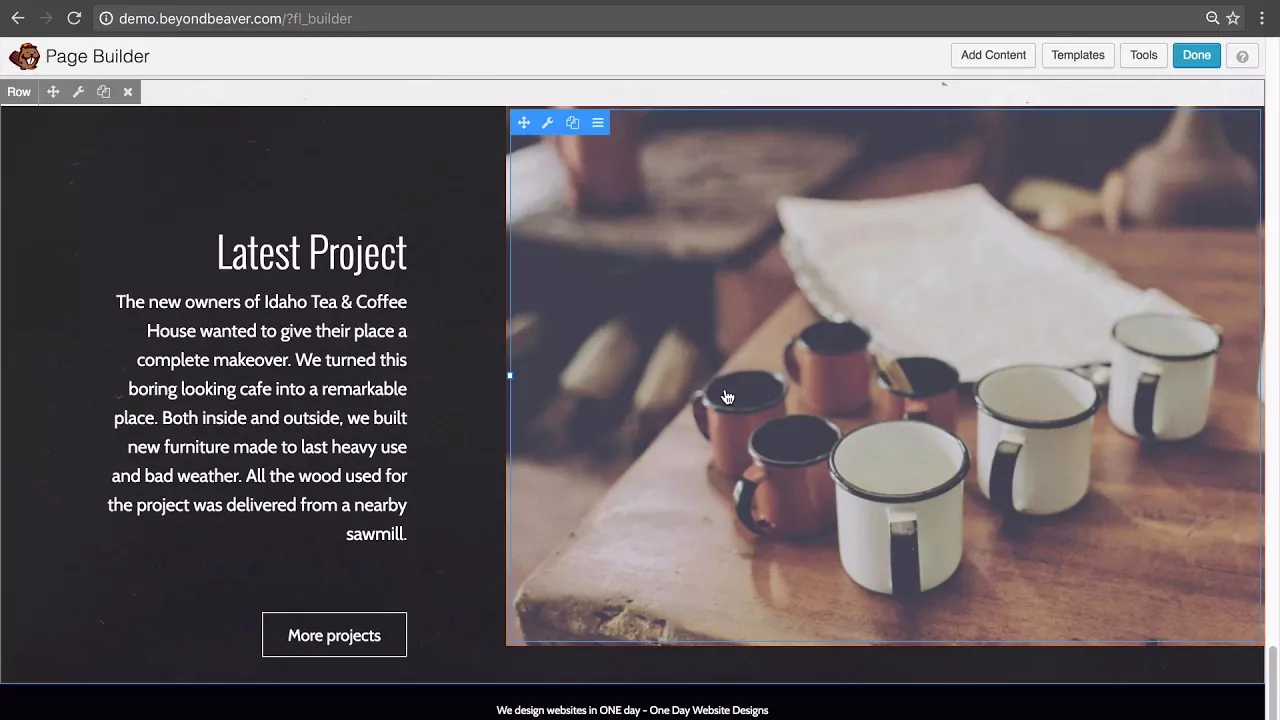Click the browser back arrow
The image size is (1280, 720).
point(18,18)
